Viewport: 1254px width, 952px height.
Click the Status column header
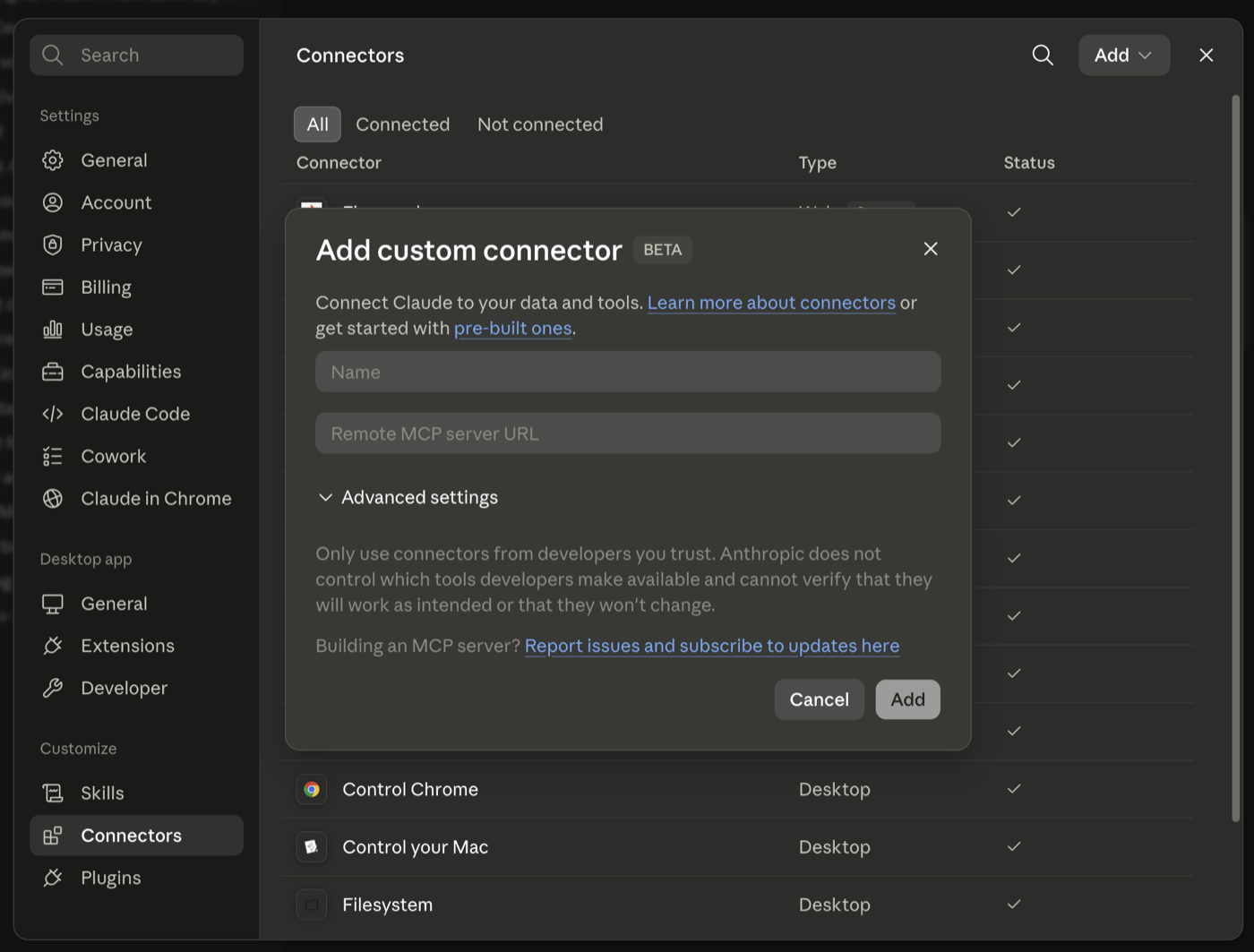coord(1029,162)
